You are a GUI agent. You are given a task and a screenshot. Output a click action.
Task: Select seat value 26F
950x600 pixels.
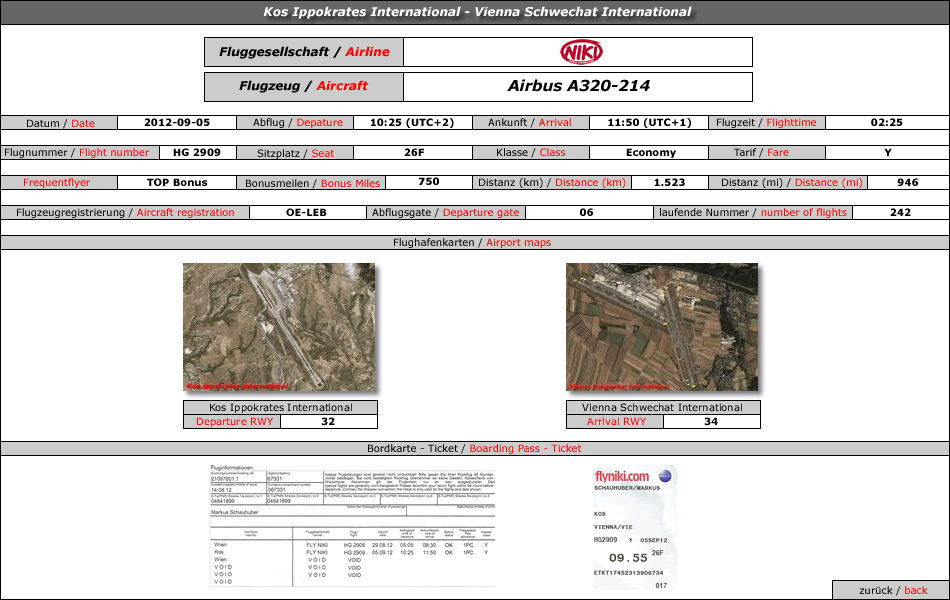[414, 153]
